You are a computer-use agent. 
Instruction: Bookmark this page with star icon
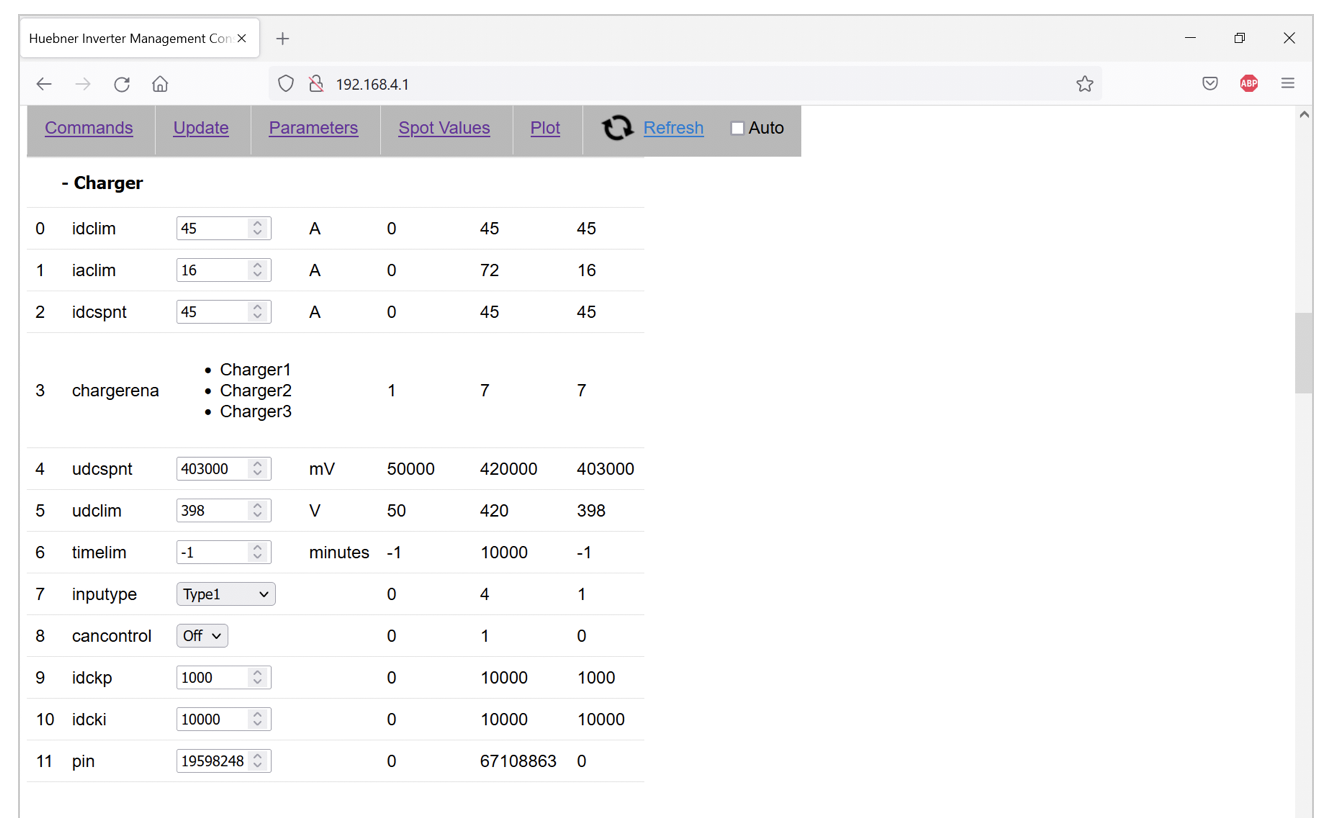tap(1085, 84)
